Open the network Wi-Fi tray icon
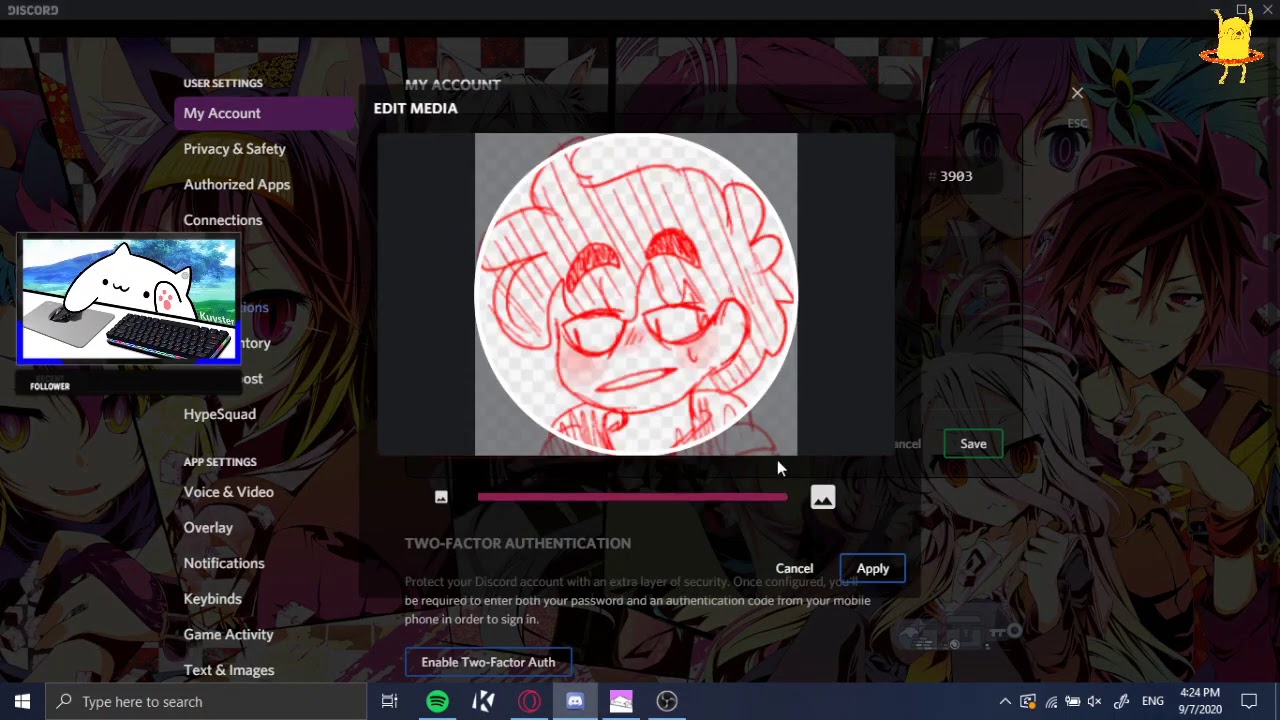1280x720 pixels. coord(1051,702)
